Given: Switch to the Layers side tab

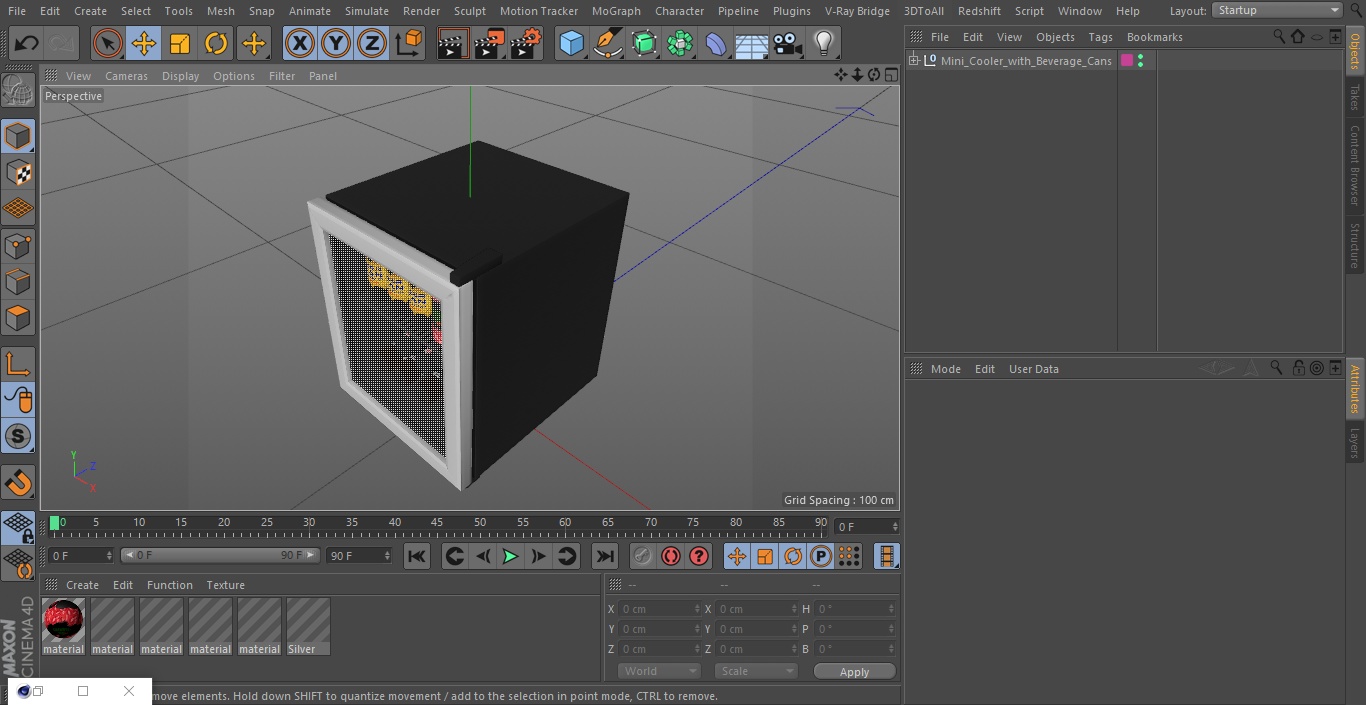Looking at the screenshot, I should pyautogui.click(x=1355, y=443).
